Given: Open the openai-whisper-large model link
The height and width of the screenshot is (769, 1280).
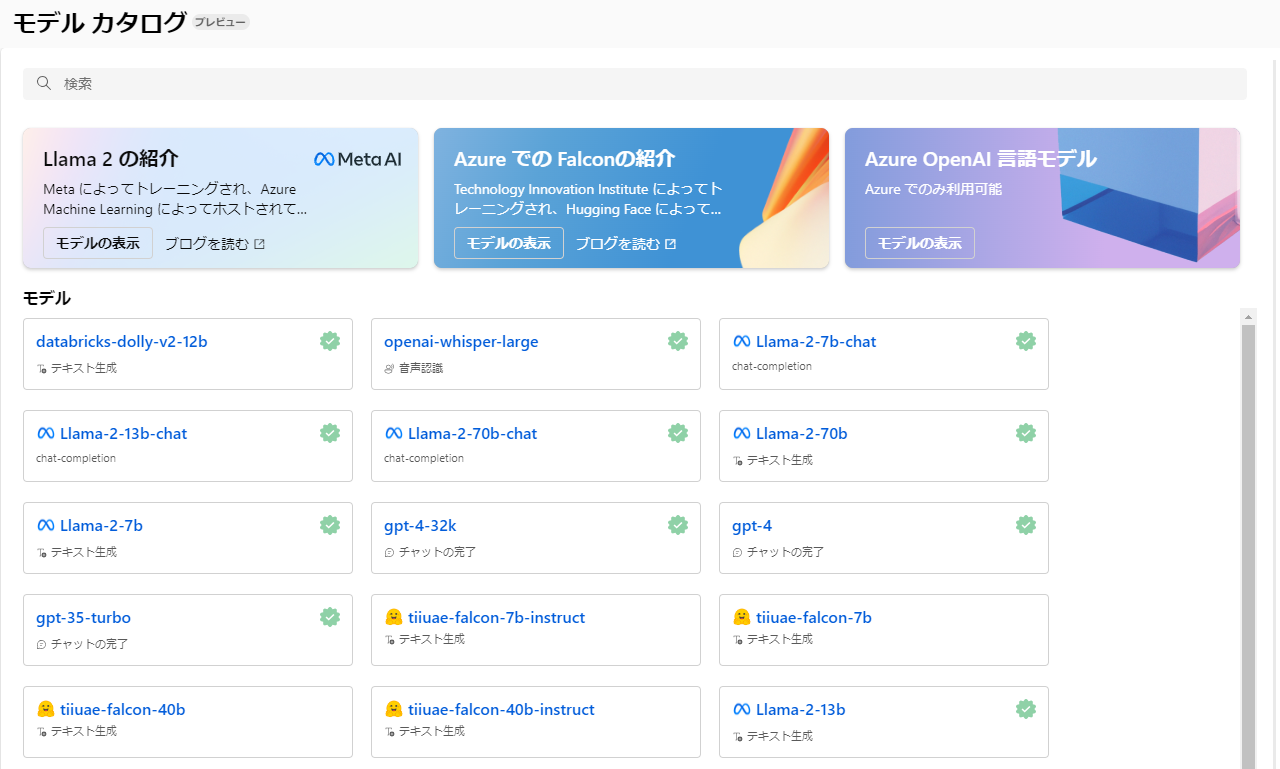Looking at the screenshot, I should coord(461,341).
